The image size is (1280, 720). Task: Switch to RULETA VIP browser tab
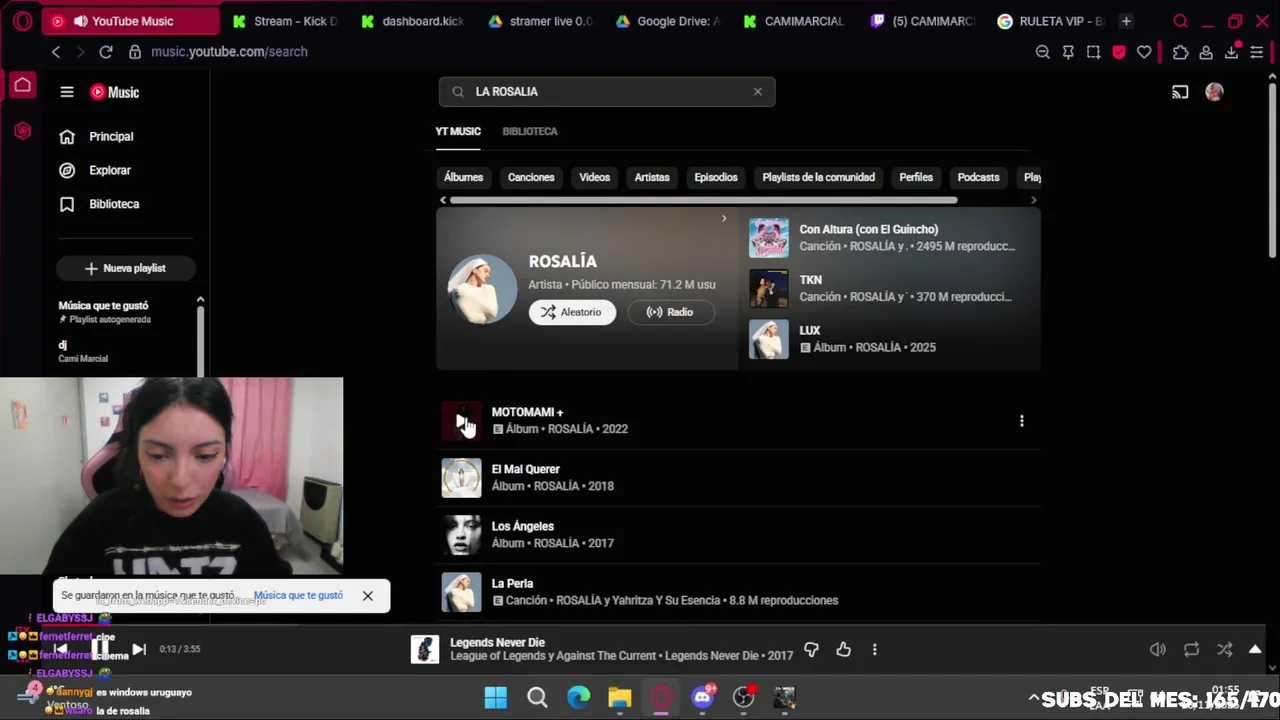(1049, 21)
